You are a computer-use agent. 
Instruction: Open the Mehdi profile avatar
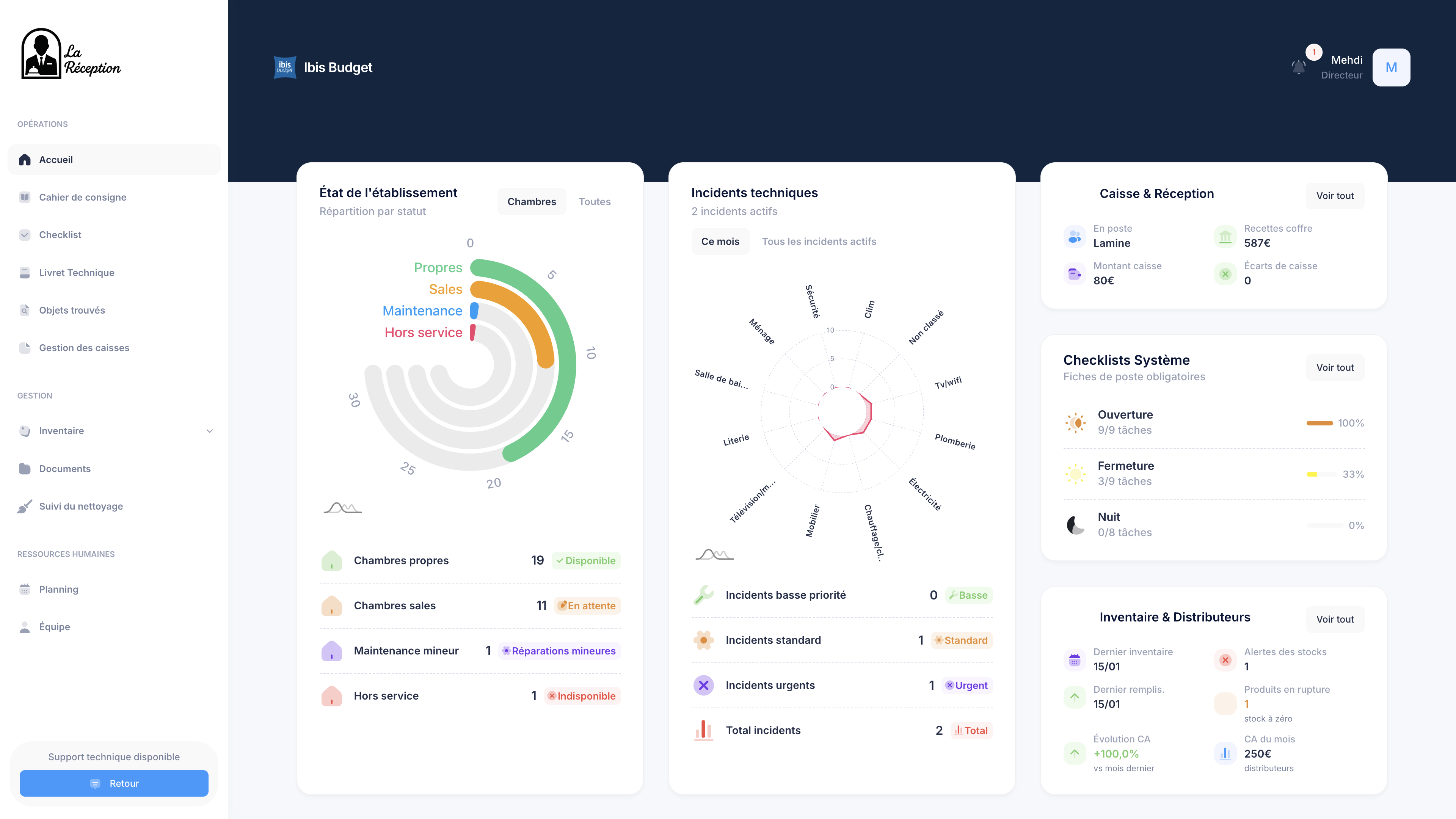tap(1391, 67)
